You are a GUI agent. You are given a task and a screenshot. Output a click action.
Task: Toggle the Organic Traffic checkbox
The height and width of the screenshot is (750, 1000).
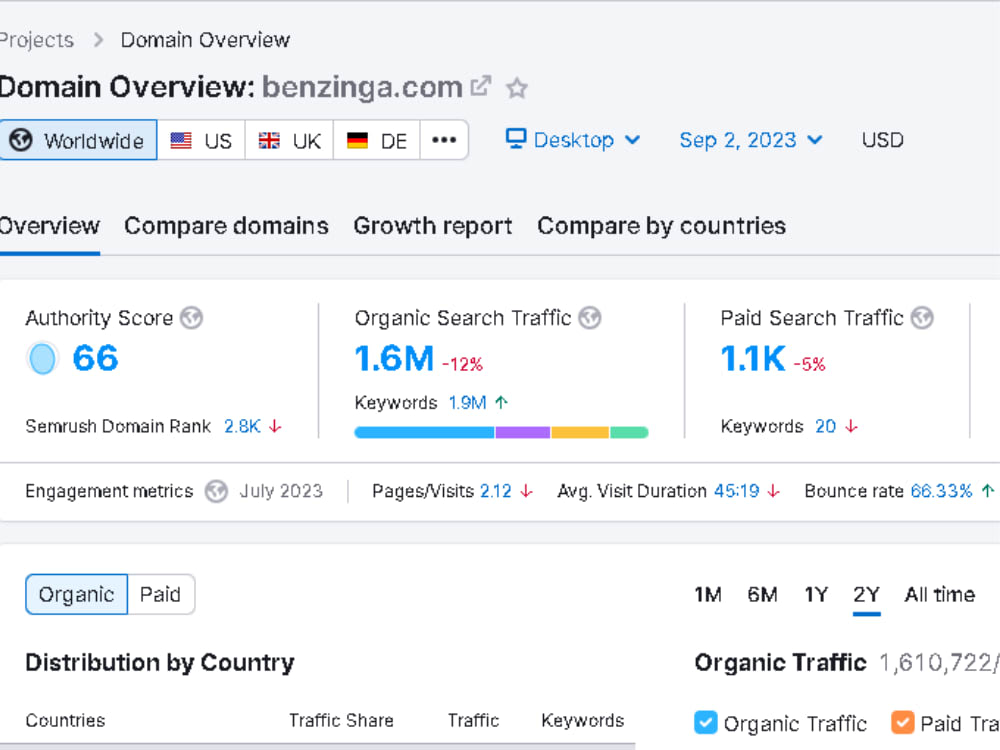click(x=705, y=723)
